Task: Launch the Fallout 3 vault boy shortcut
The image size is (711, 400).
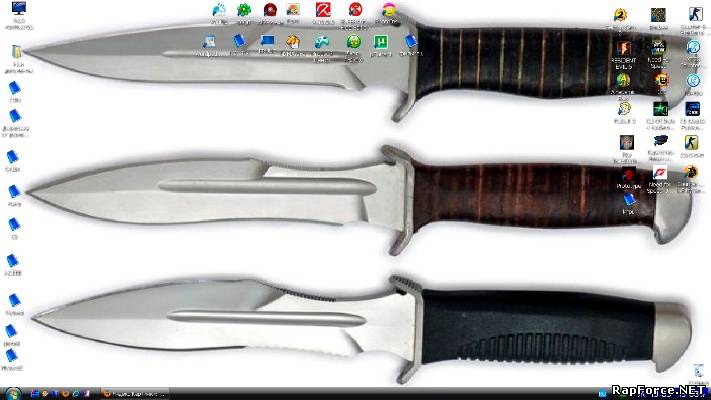Action: (624, 109)
